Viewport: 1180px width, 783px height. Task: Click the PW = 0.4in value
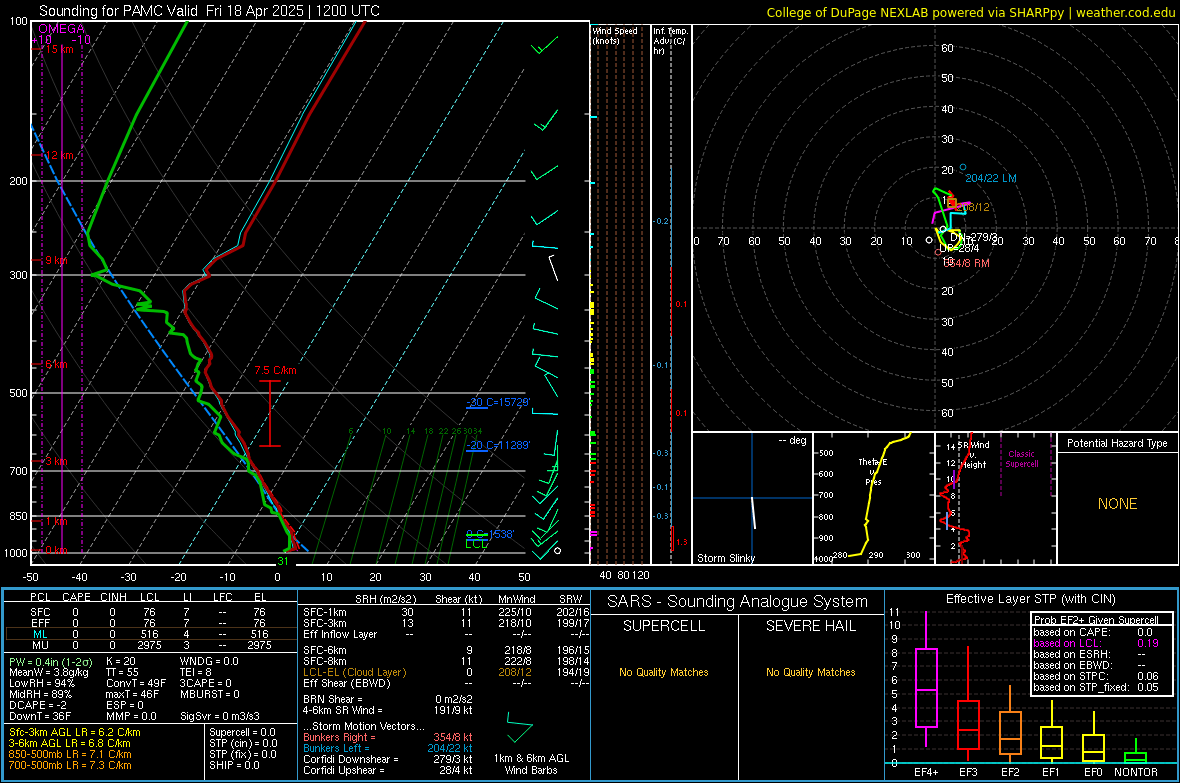click(x=50, y=661)
